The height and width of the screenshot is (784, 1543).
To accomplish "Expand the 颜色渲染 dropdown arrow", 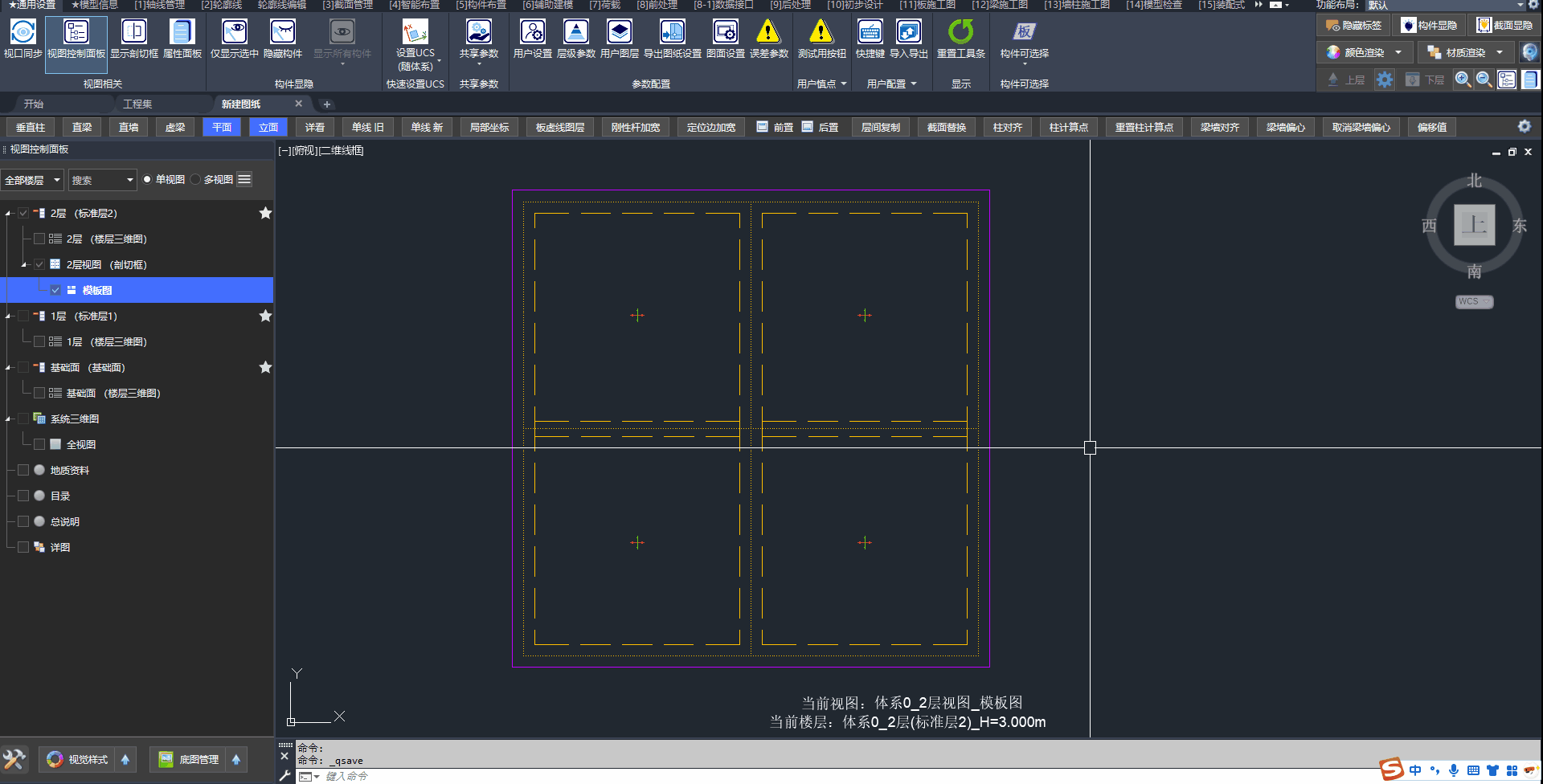I will coord(1398,53).
